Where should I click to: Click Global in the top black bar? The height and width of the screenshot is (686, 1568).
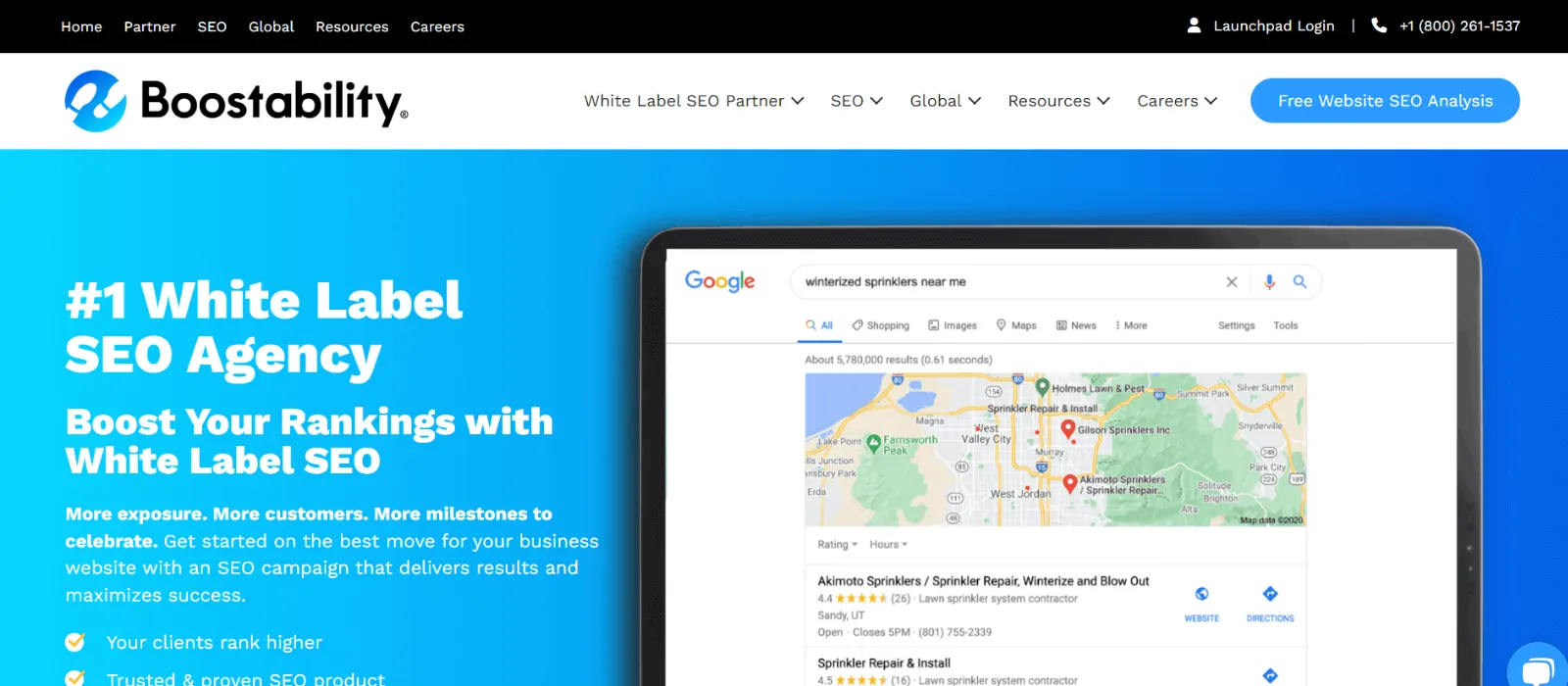271,26
